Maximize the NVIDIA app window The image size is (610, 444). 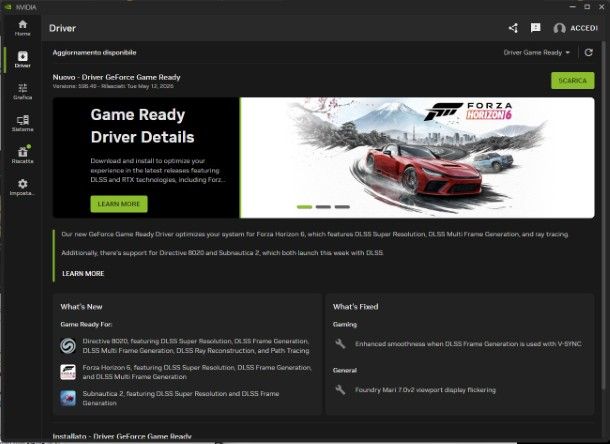[587, 7]
